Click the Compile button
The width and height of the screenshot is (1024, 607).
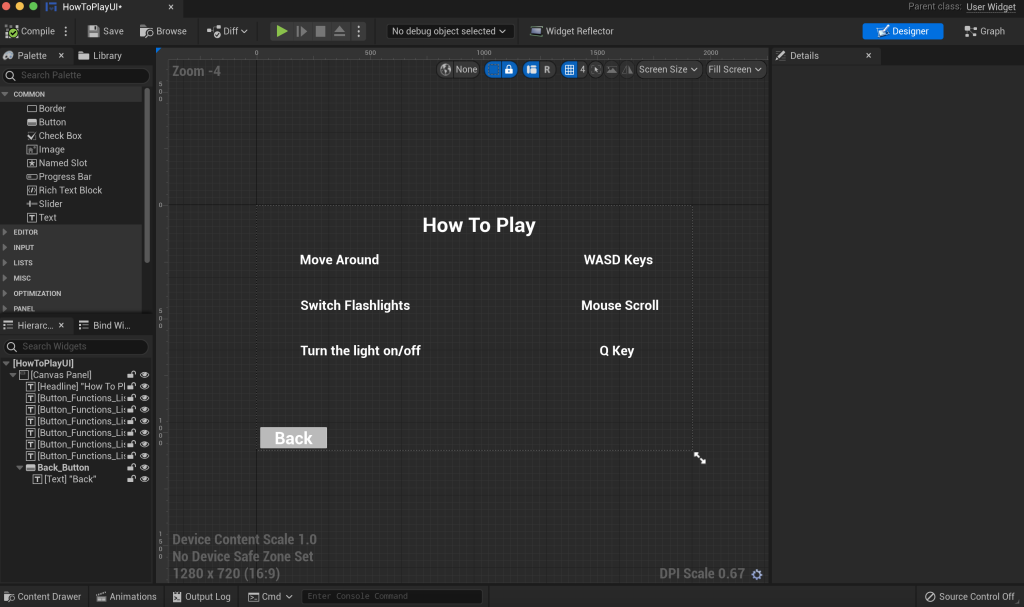click(x=30, y=31)
